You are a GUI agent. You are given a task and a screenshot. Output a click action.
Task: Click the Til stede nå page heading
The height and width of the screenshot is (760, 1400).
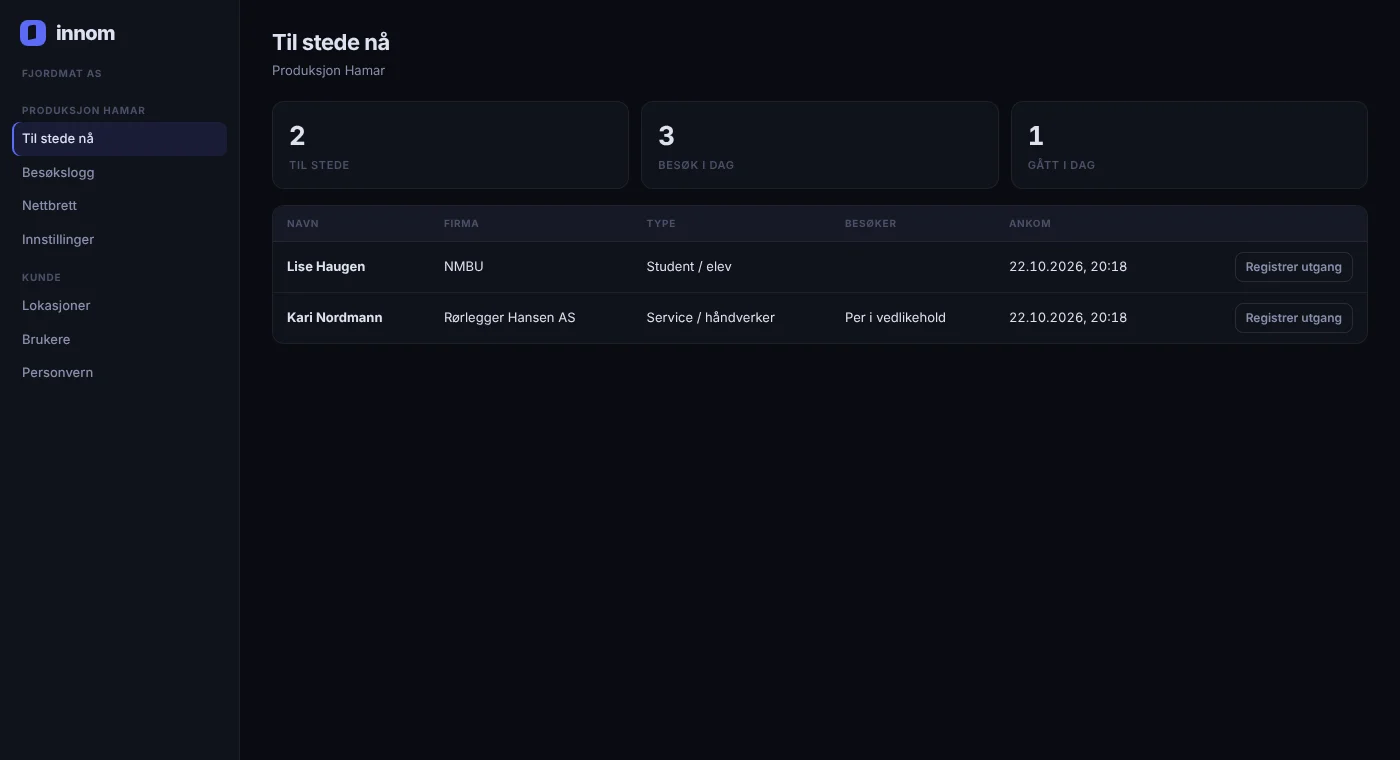pyautogui.click(x=331, y=42)
